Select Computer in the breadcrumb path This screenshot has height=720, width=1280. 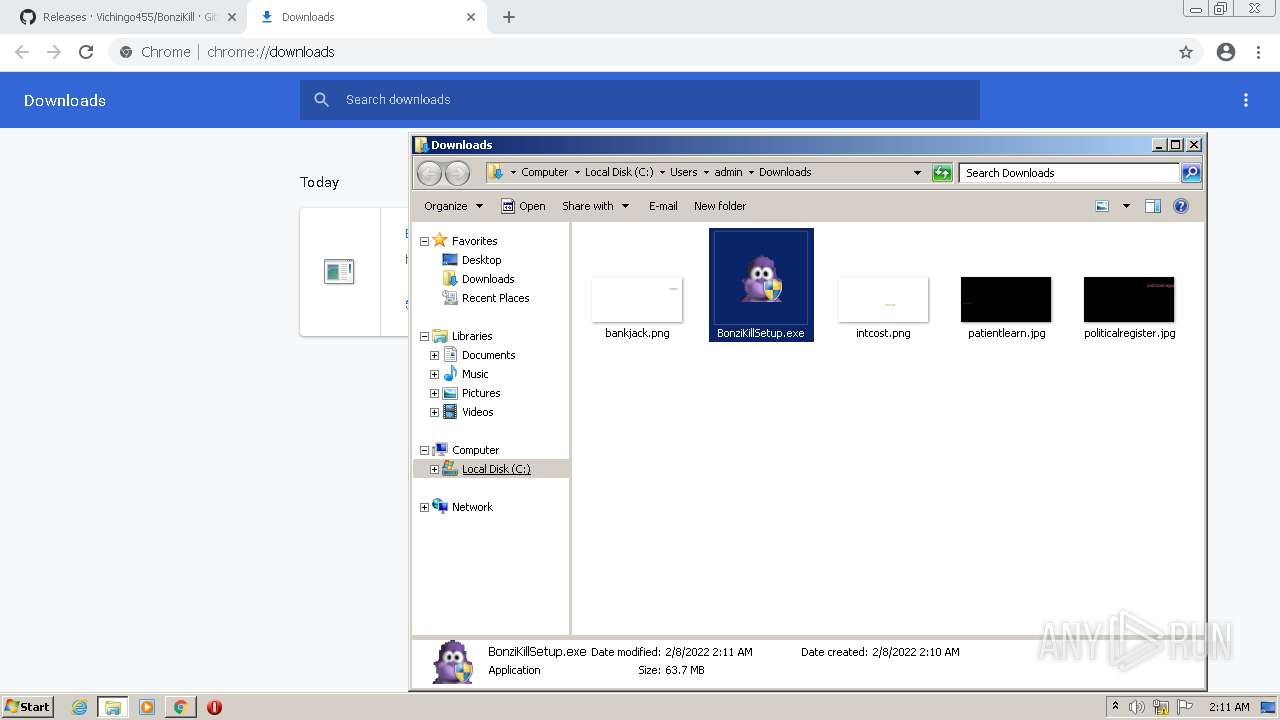544,172
